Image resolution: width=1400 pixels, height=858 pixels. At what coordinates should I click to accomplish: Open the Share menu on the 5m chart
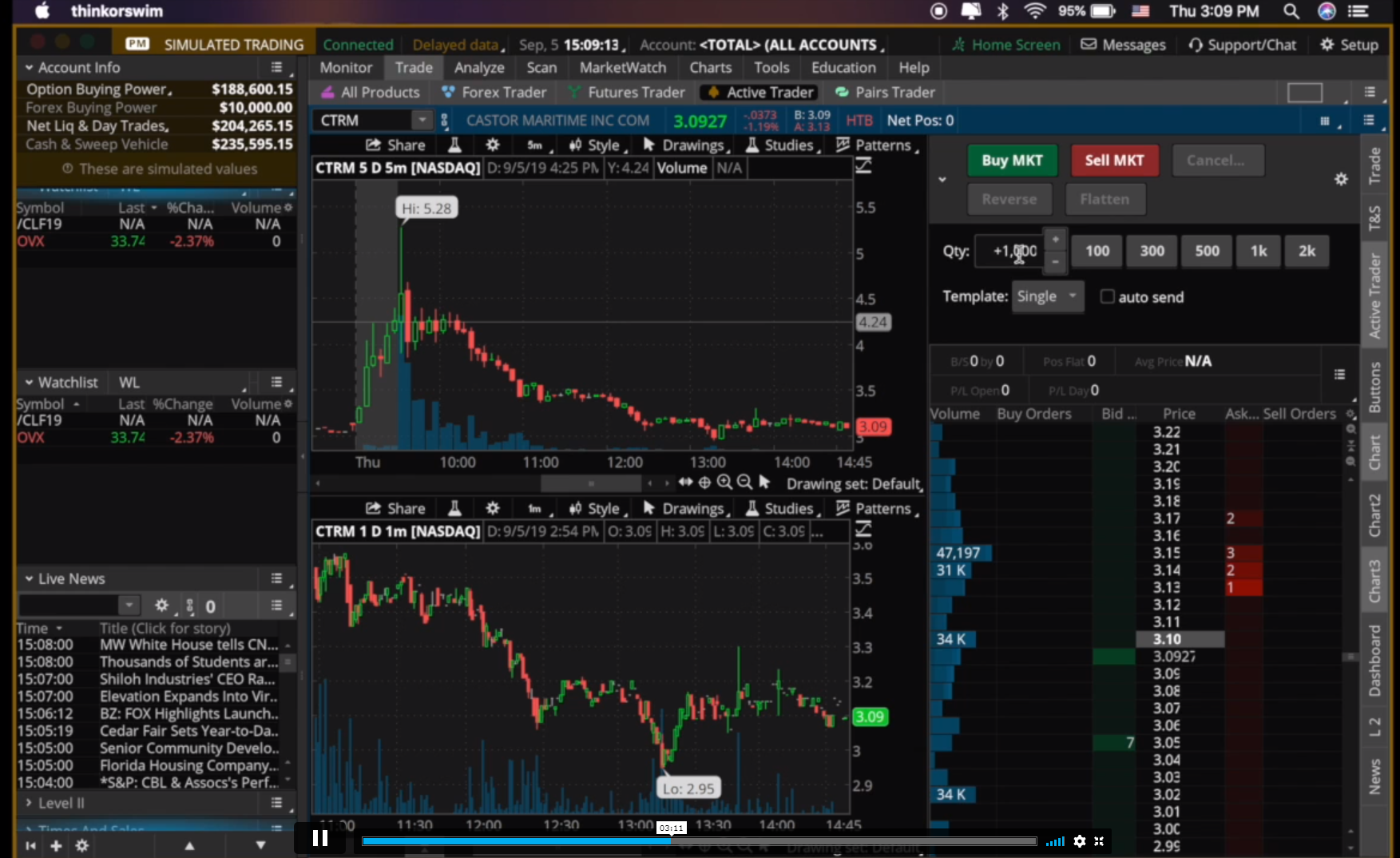tap(395, 145)
